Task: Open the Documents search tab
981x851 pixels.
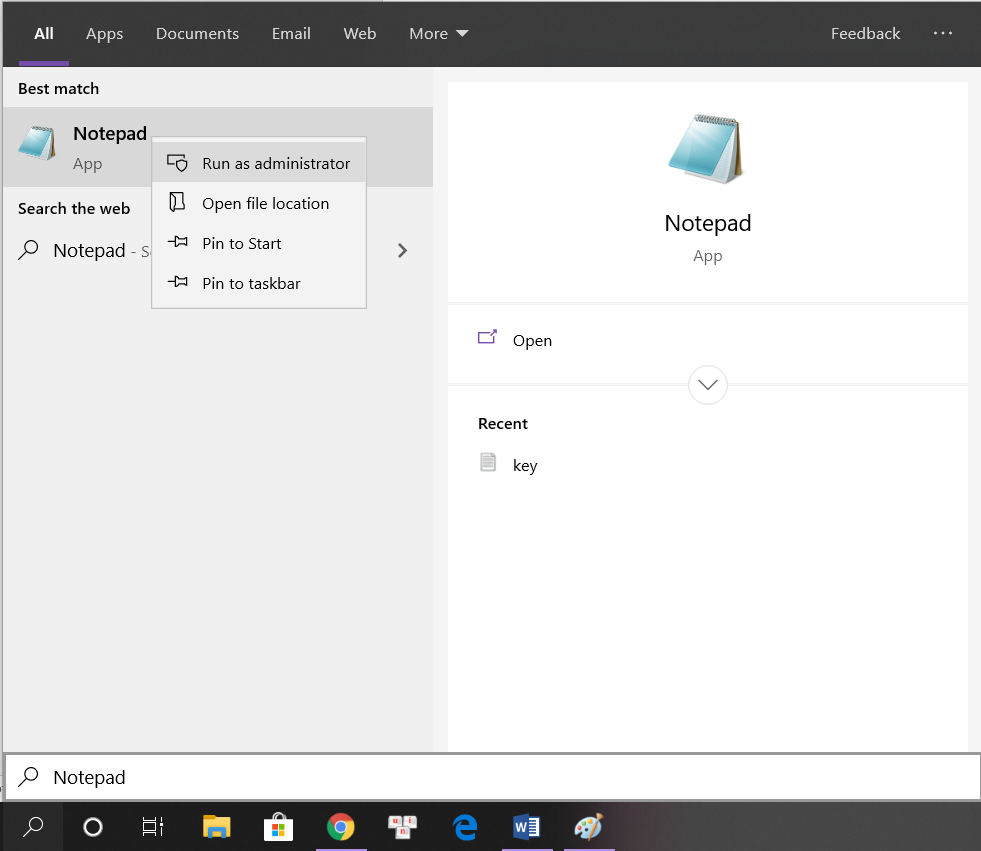Action: coord(197,34)
